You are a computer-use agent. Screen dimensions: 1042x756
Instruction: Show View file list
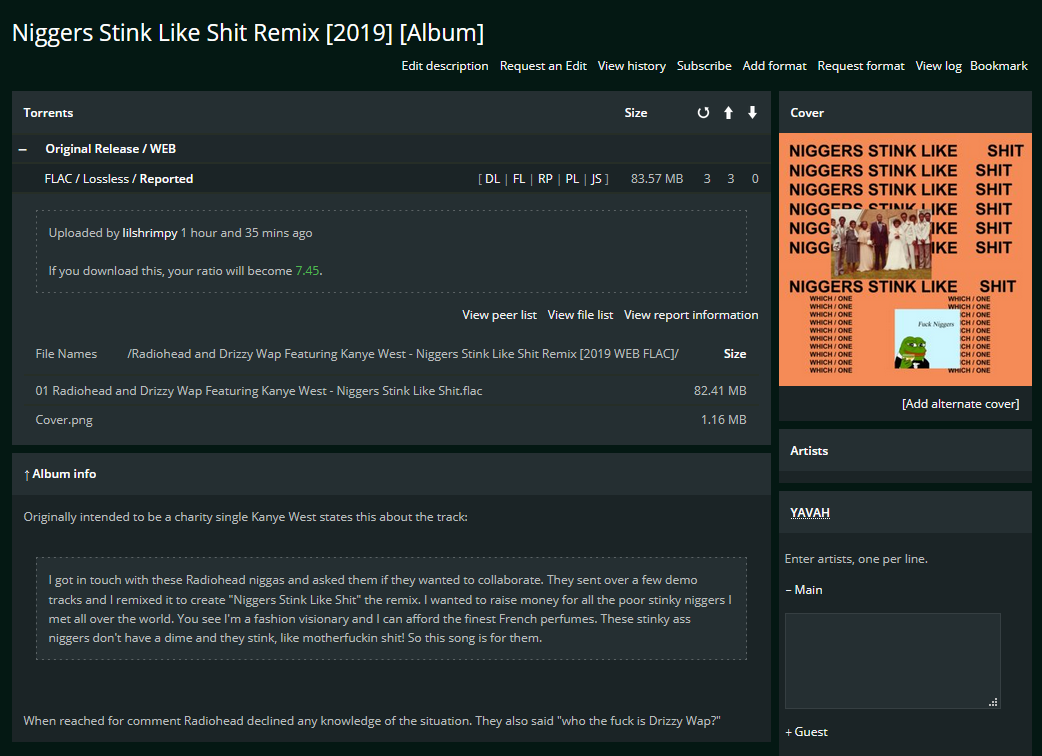[x=580, y=315]
